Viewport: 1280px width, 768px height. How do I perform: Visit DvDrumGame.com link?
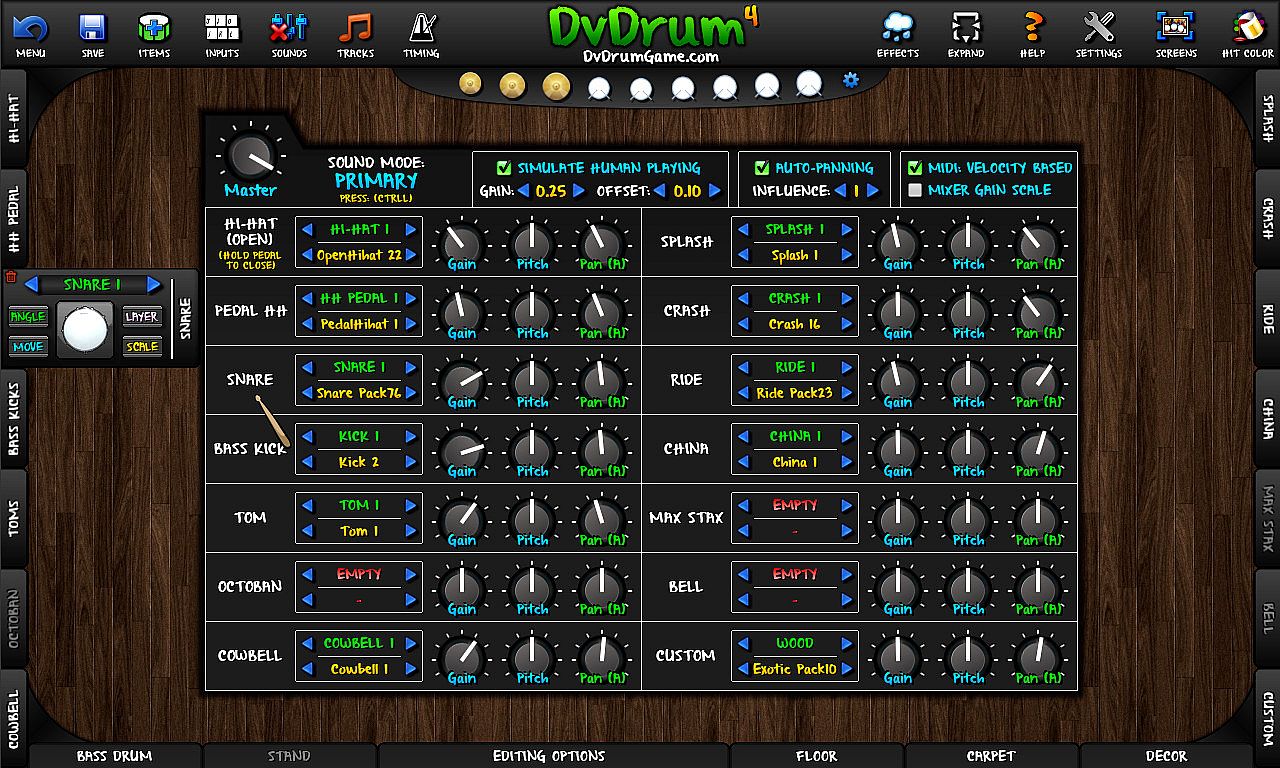tap(651, 57)
